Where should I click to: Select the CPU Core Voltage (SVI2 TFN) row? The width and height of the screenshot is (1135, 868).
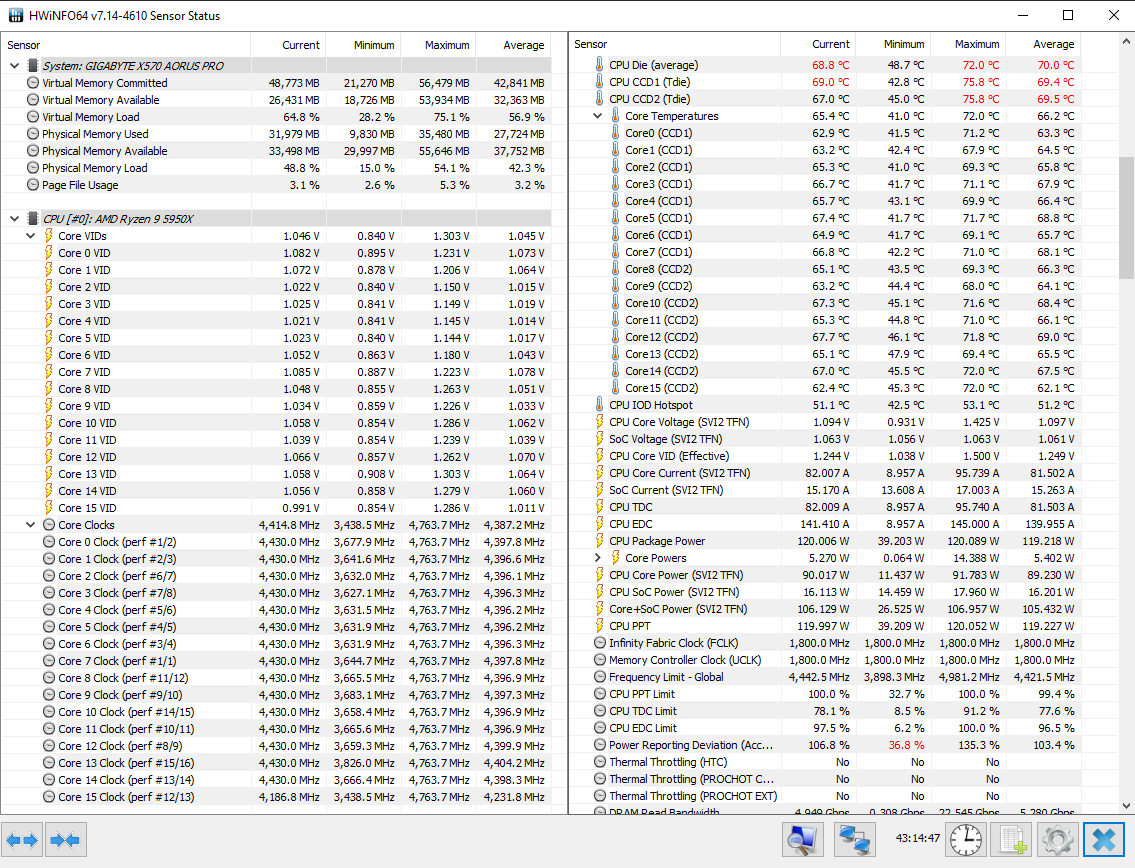[x=825, y=422]
